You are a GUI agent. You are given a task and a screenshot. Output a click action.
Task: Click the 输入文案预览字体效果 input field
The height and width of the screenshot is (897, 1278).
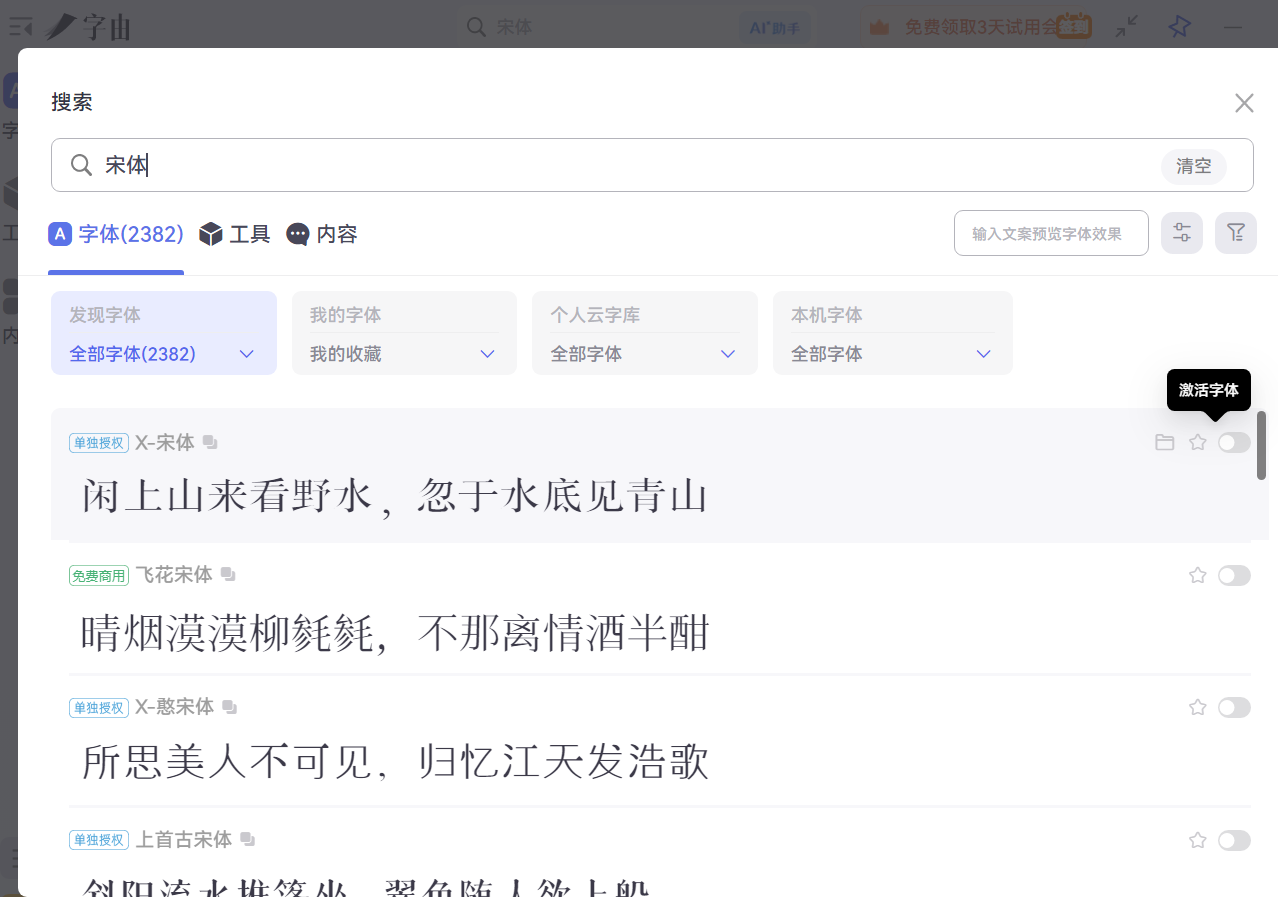[1050, 233]
